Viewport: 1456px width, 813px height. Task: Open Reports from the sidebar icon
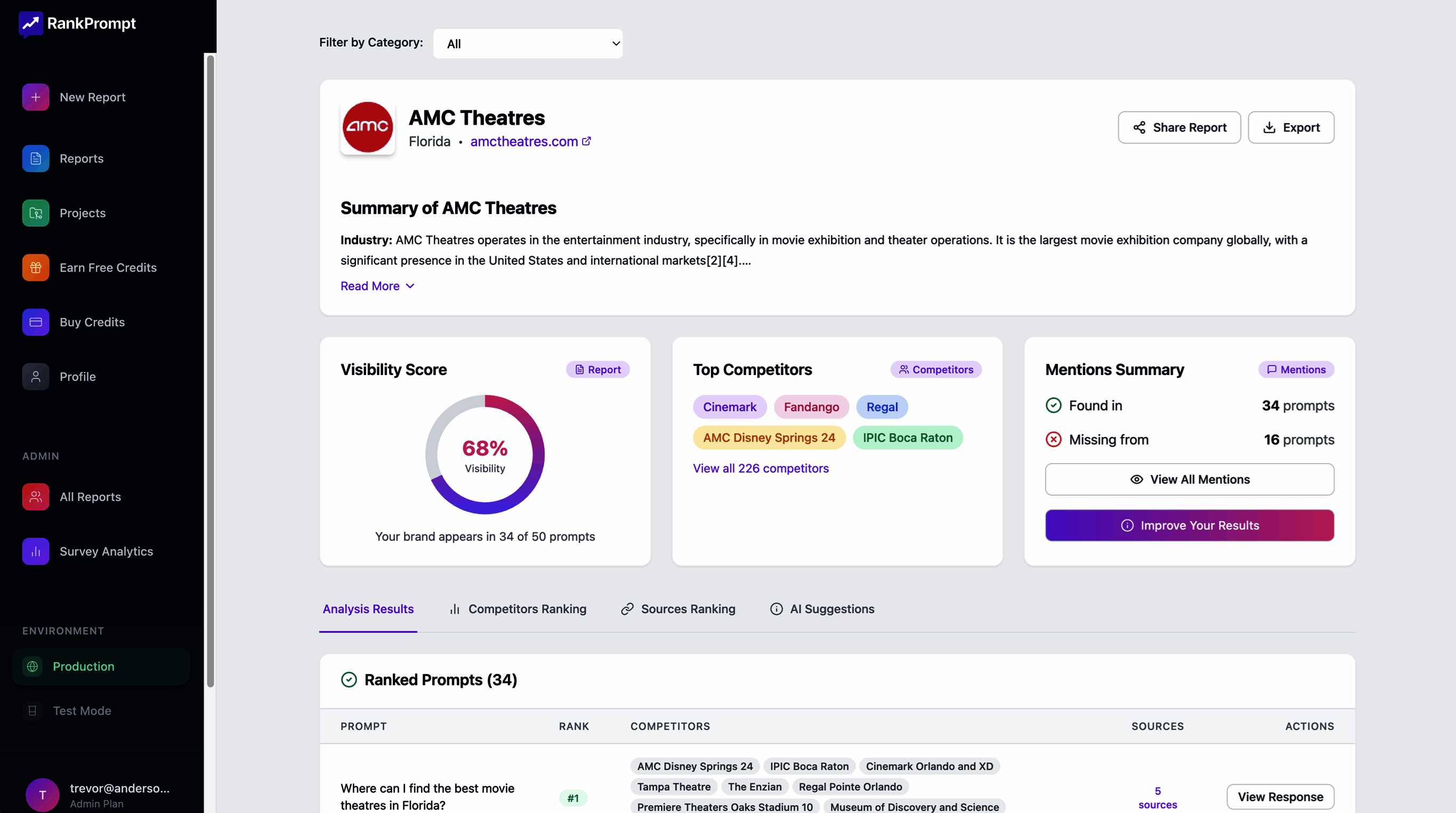click(36, 158)
